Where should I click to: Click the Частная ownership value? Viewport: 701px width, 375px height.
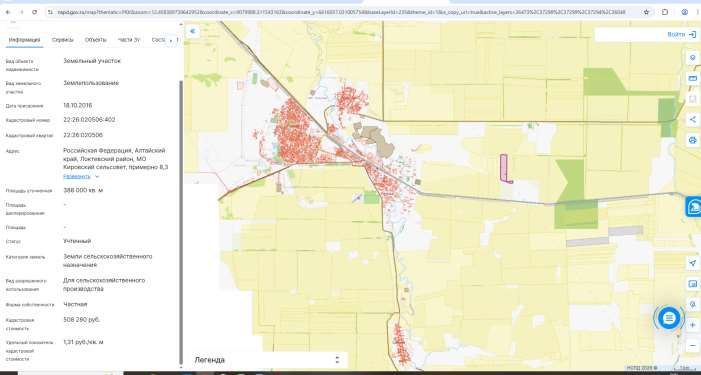coord(75,304)
